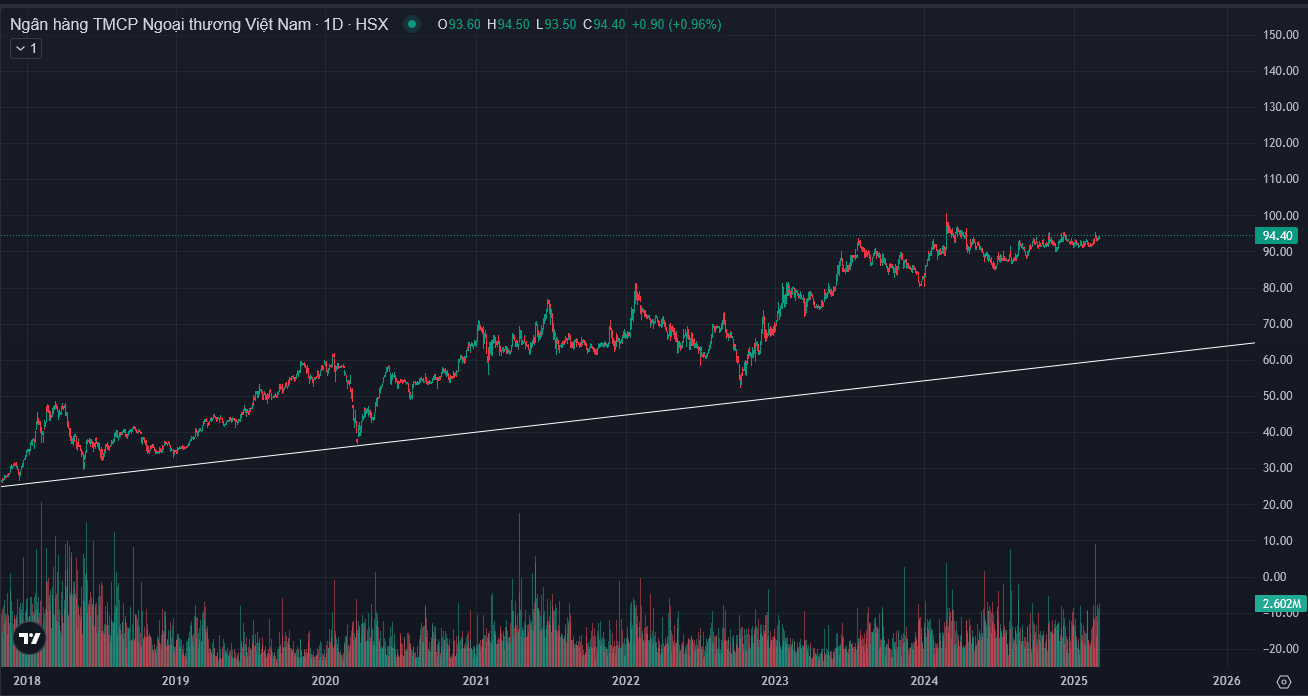Click the 40.00 price axis label

[1280, 432]
